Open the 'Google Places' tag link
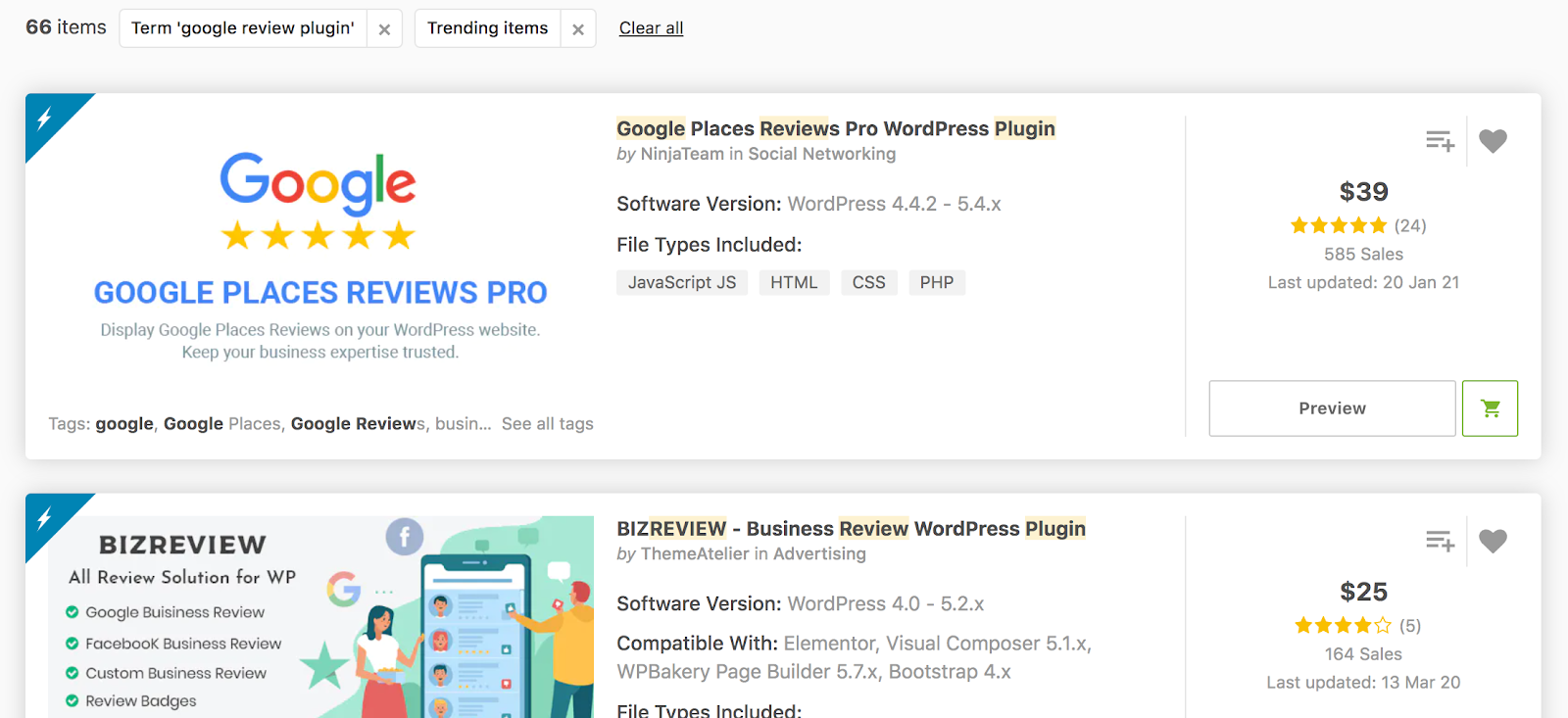1568x718 pixels. [221, 424]
